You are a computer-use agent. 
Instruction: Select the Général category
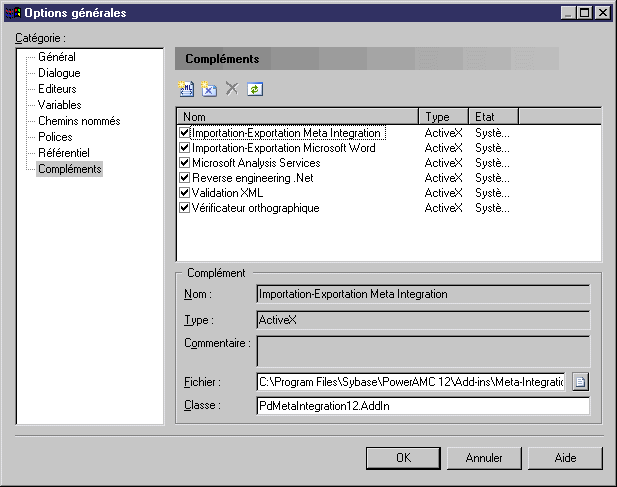(57, 57)
